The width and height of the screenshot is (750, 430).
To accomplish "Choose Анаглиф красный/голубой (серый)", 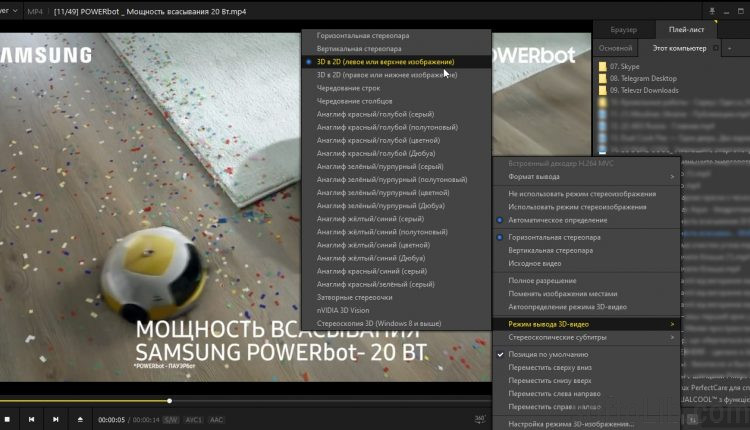I will pos(397,114).
